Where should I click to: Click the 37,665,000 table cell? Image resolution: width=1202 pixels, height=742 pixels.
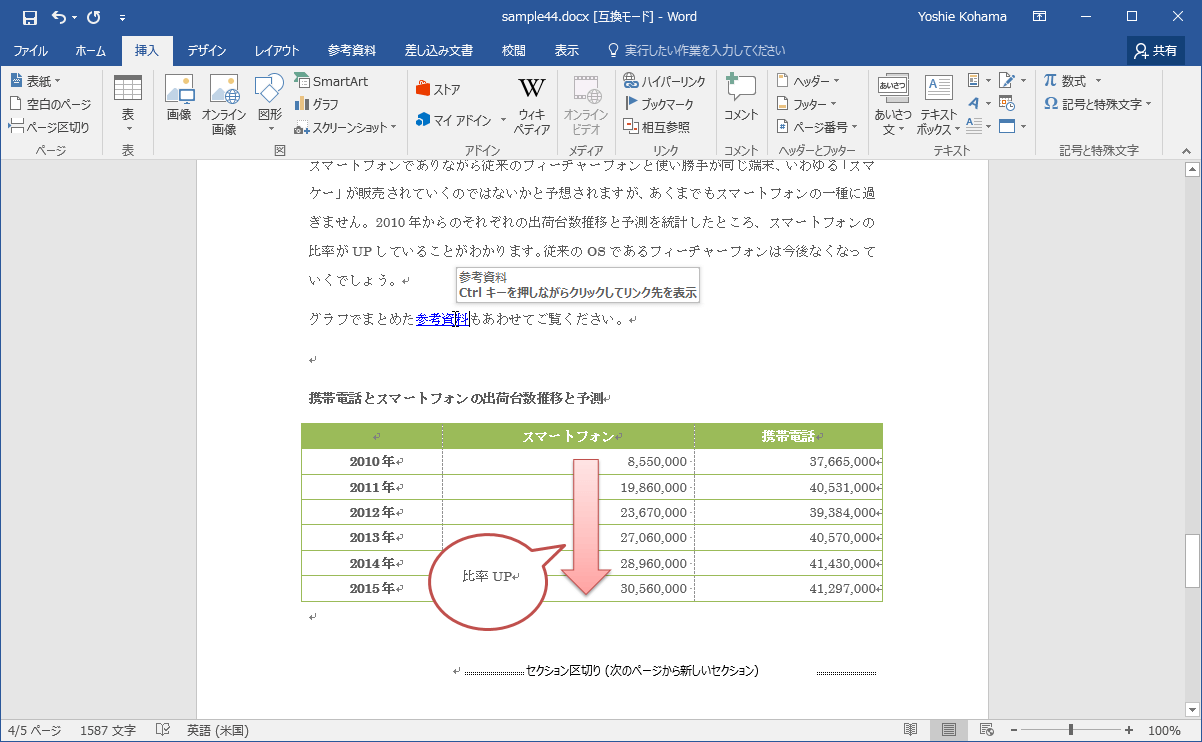[x=788, y=462]
